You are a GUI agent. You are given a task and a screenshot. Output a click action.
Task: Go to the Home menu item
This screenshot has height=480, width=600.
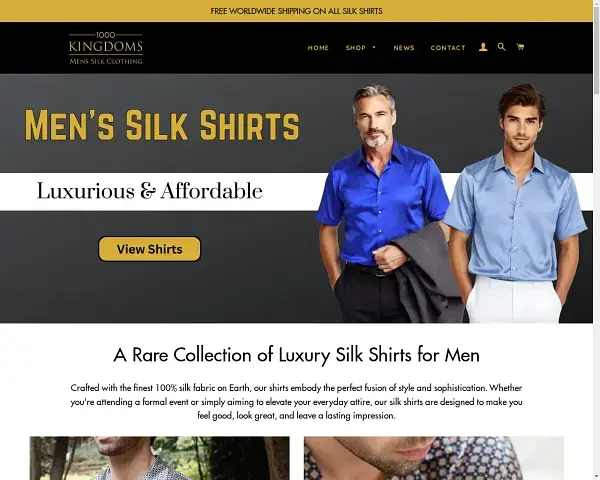(x=318, y=48)
